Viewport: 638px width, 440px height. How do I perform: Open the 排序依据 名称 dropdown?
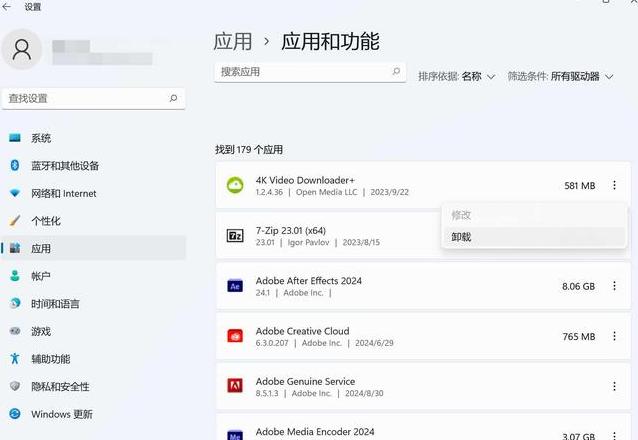pyautogui.click(x=457, y=77)
